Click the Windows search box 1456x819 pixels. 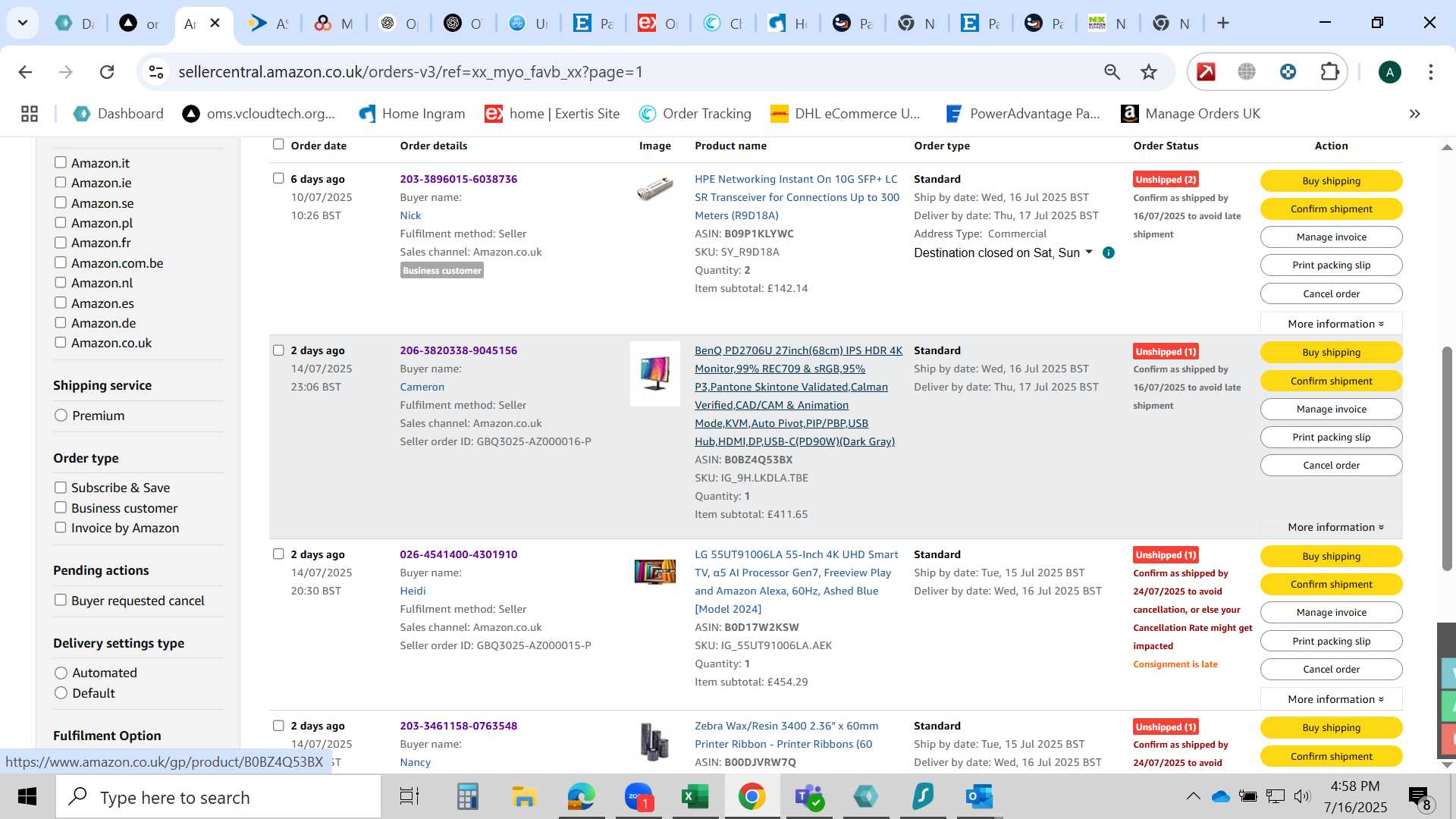(x=218, y=797)
